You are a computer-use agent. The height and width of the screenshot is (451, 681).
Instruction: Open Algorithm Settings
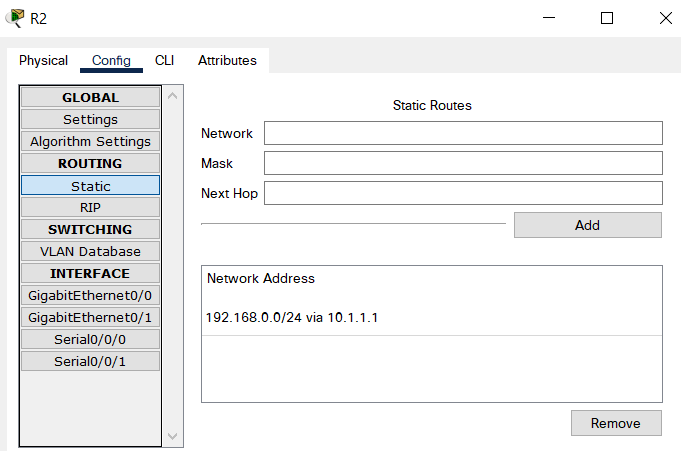90,141
